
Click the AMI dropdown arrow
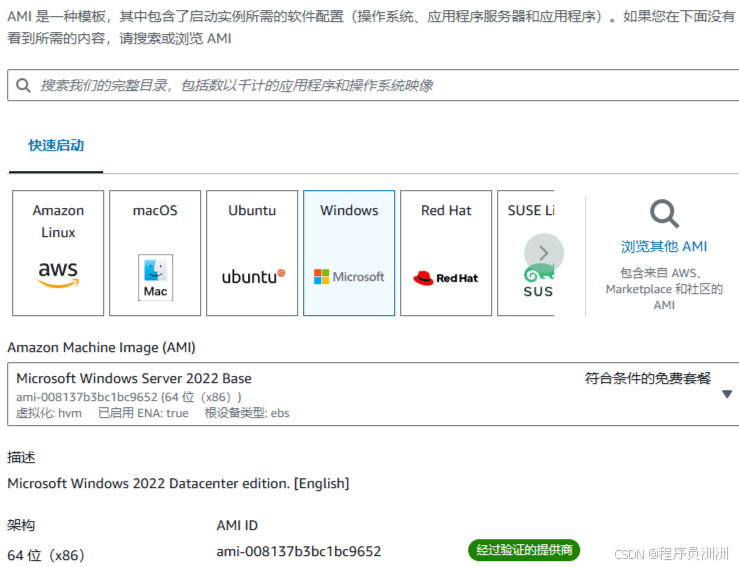pos(727,394)
